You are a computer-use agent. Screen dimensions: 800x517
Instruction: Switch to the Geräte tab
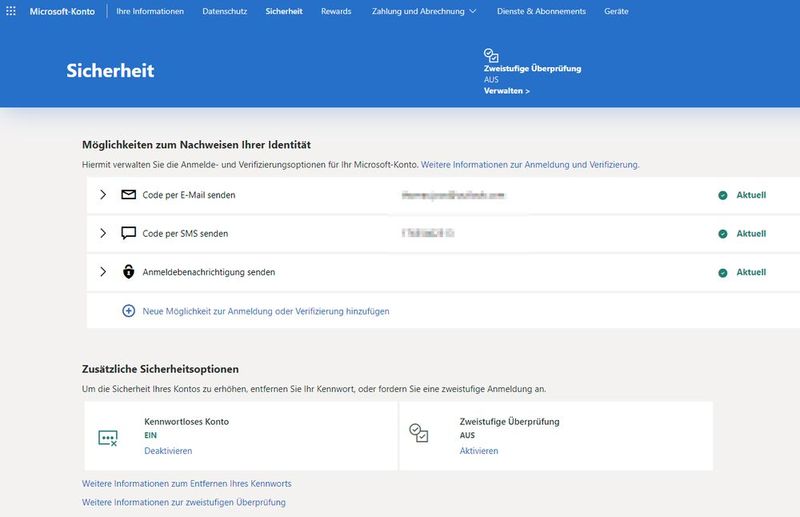(x=616, y=11)
